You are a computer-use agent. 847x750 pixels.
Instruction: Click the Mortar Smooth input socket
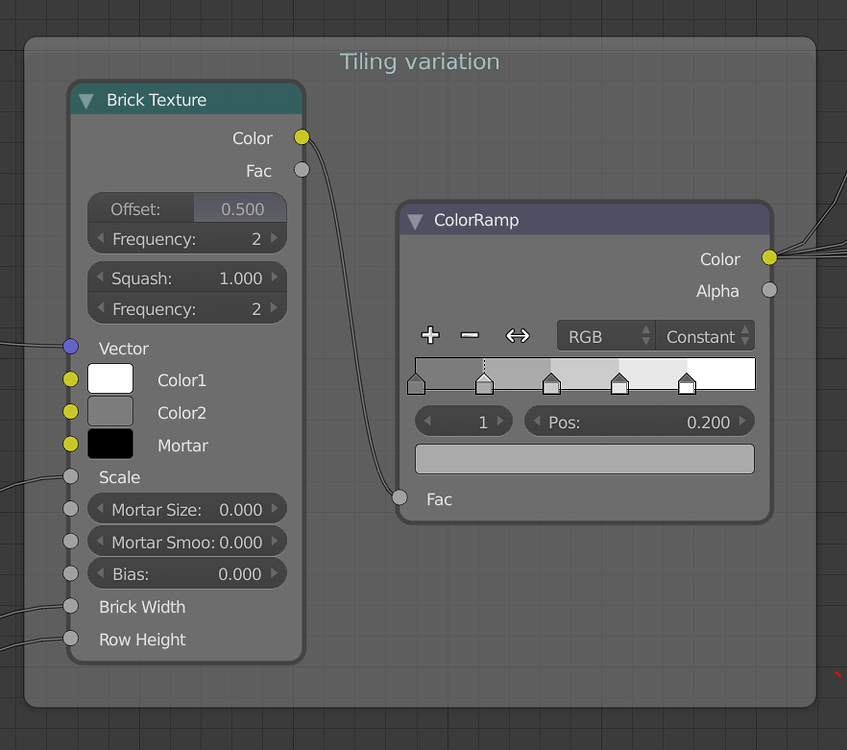71,541
